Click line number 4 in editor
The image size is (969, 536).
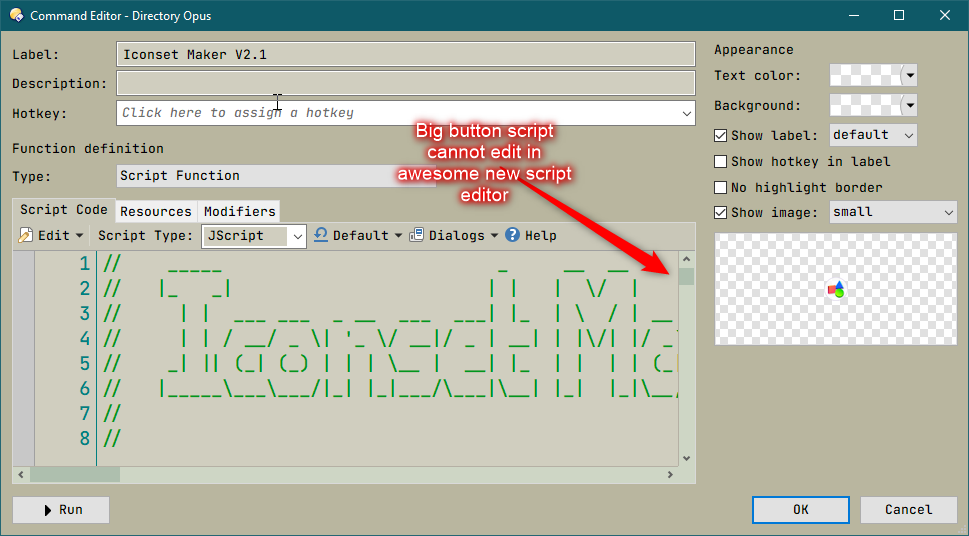click(x=85, y=339)
